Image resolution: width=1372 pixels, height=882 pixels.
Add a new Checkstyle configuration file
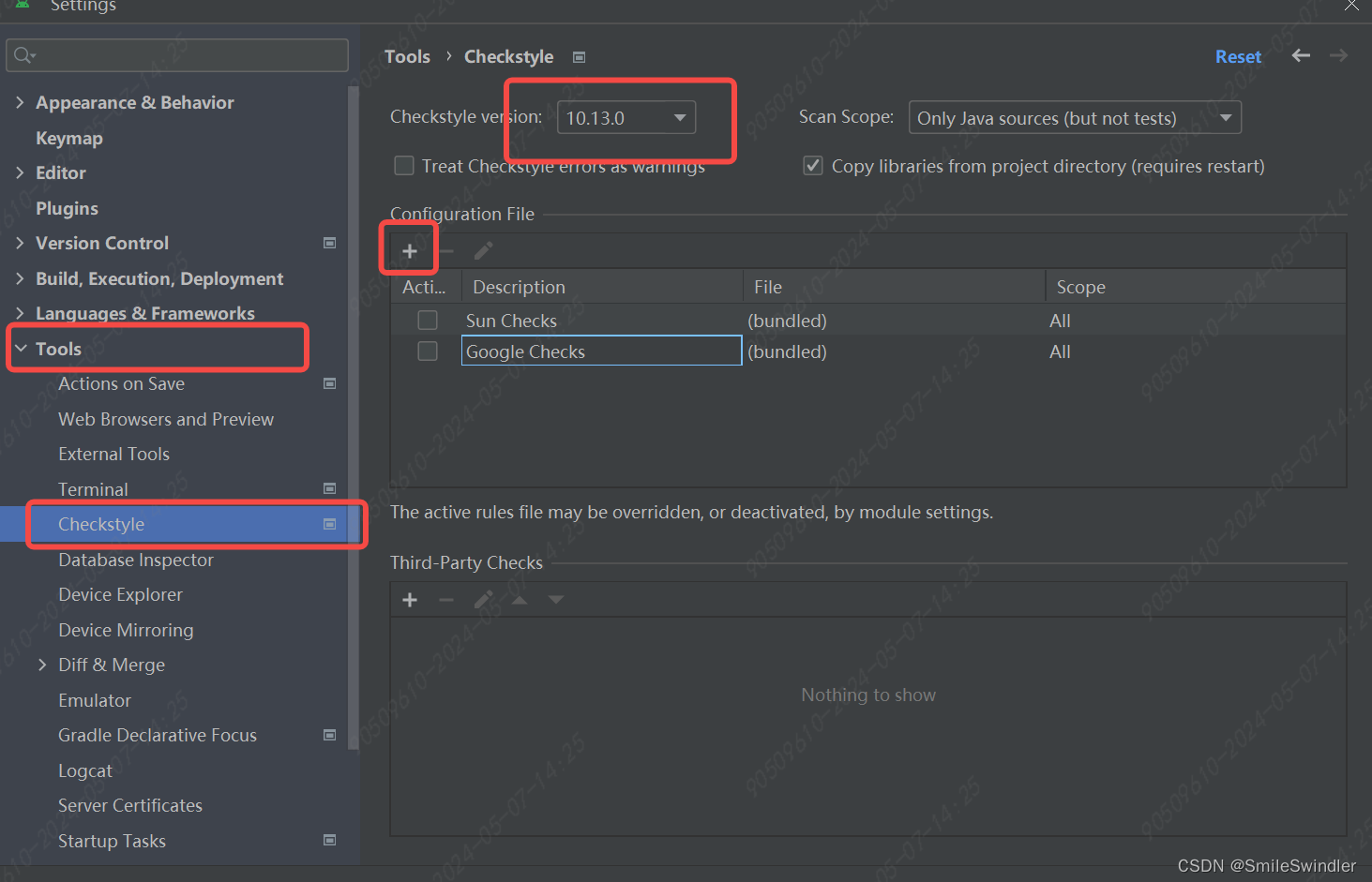click(x=409, y=250)
